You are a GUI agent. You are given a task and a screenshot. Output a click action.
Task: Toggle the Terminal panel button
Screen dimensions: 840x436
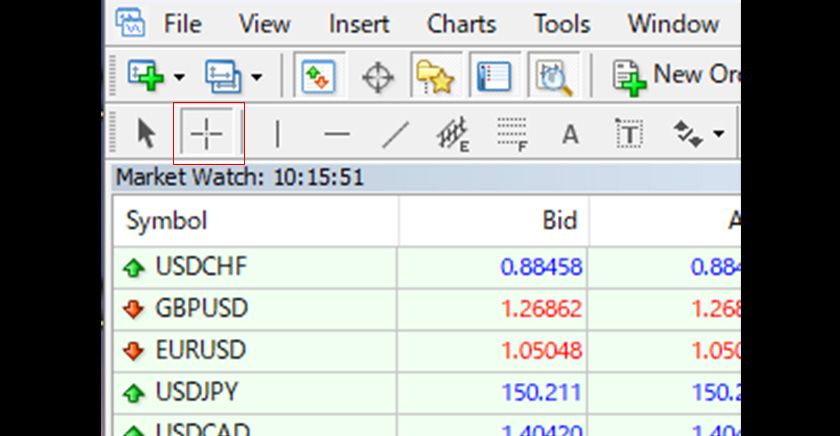tap(491, 77)
